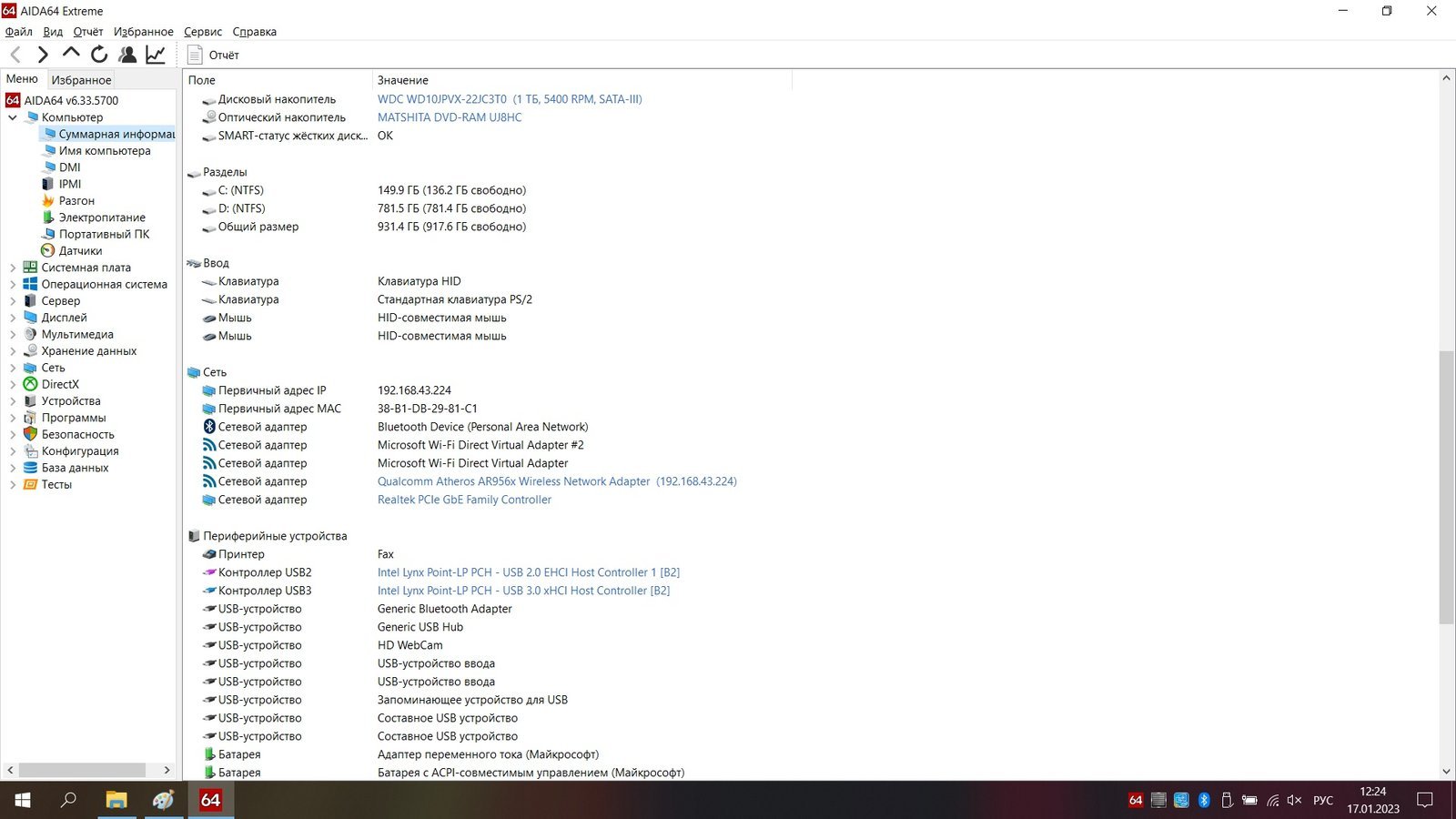Open the graph/chart toolbar icon

(156, 55)
